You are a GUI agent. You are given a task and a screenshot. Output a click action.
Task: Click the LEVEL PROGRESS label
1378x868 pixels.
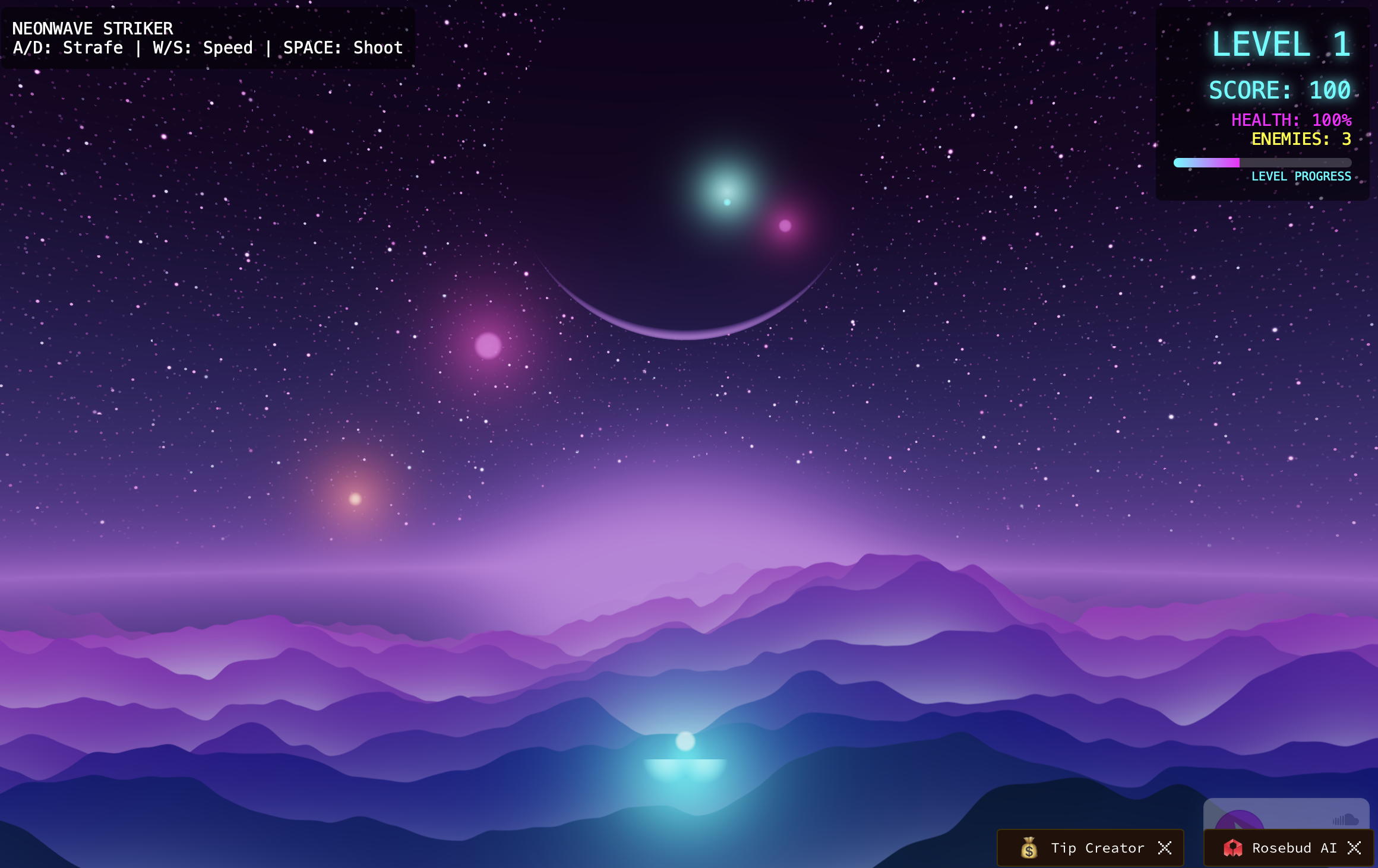point(1301,176)
